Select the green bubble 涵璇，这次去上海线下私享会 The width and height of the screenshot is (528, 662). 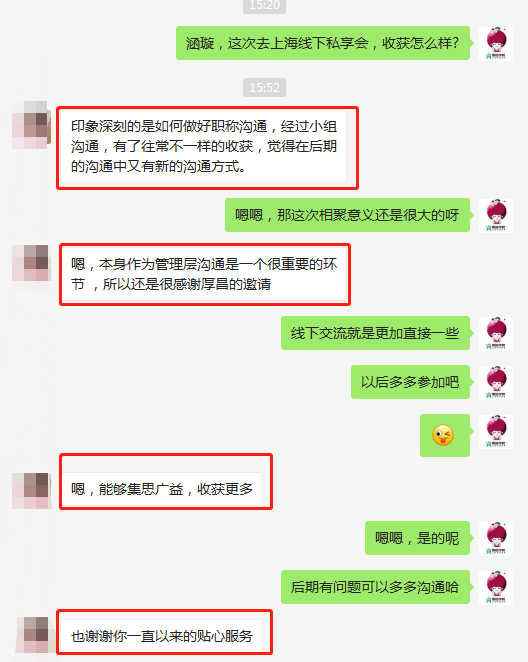[x=323, y=43]
